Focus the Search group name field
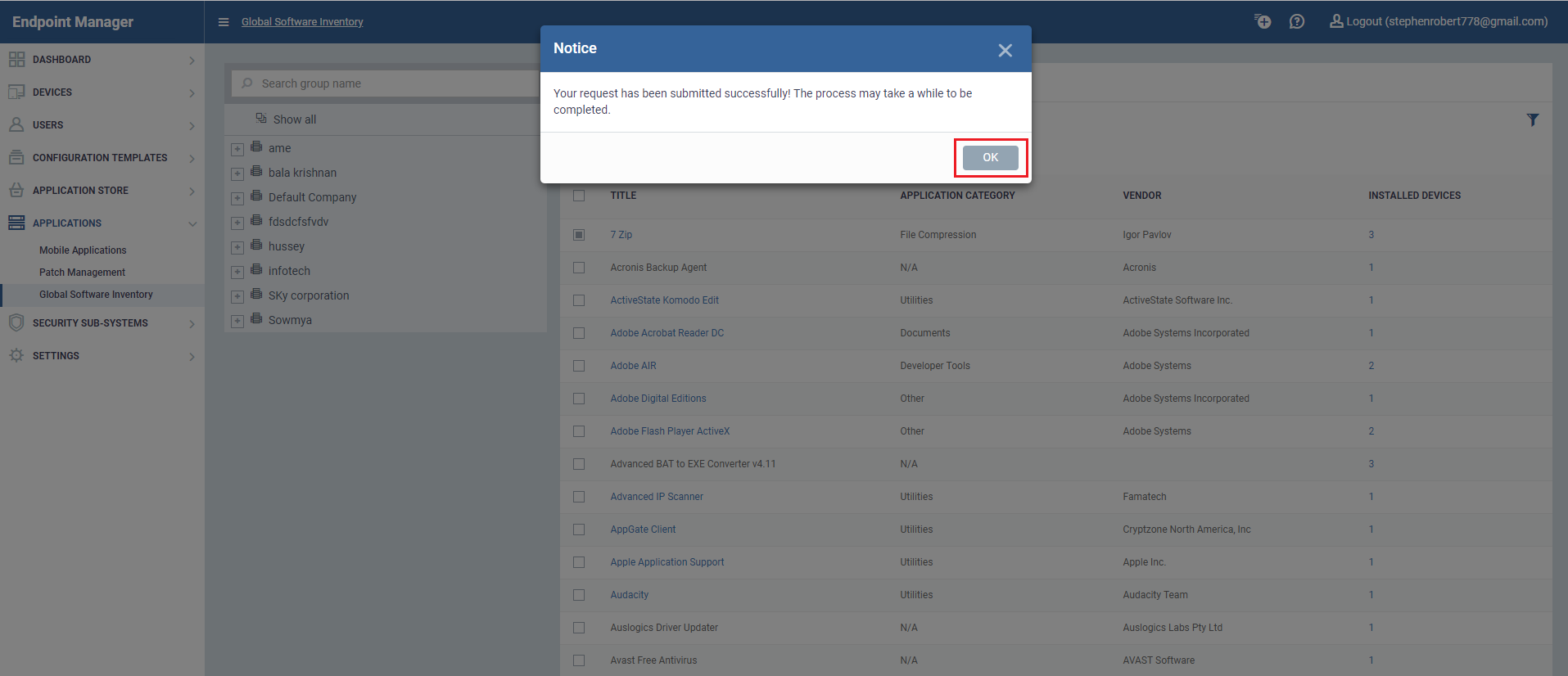 (386, 83)
